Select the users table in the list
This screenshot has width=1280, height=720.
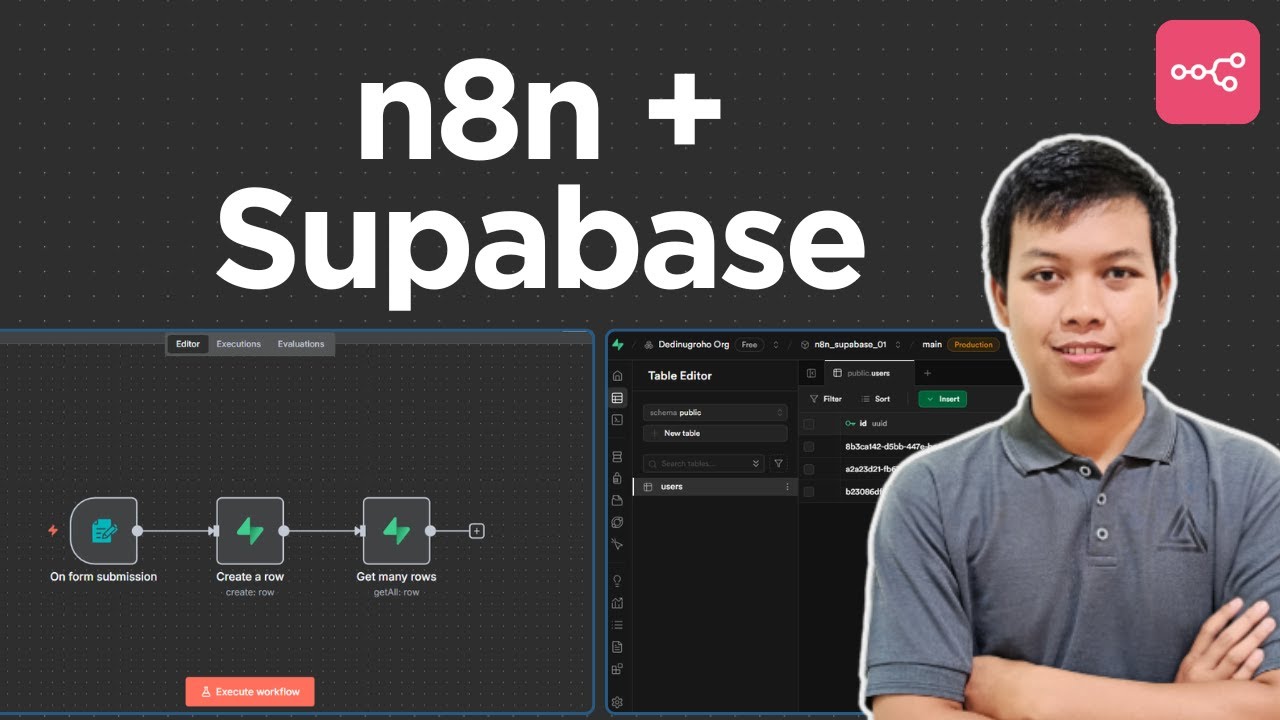tap(713, 487)
